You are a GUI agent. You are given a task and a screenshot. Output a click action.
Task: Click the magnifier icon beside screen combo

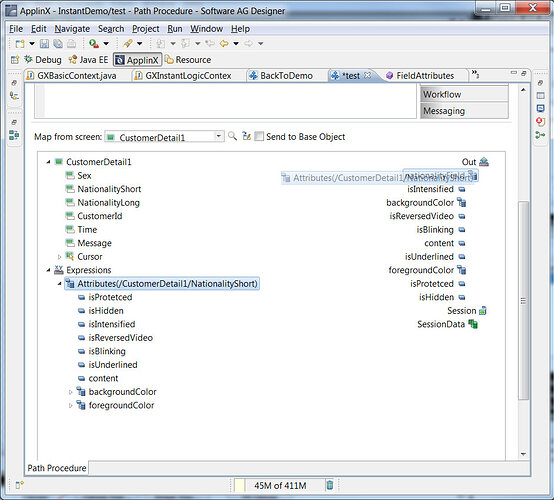(x=232, y=136)
